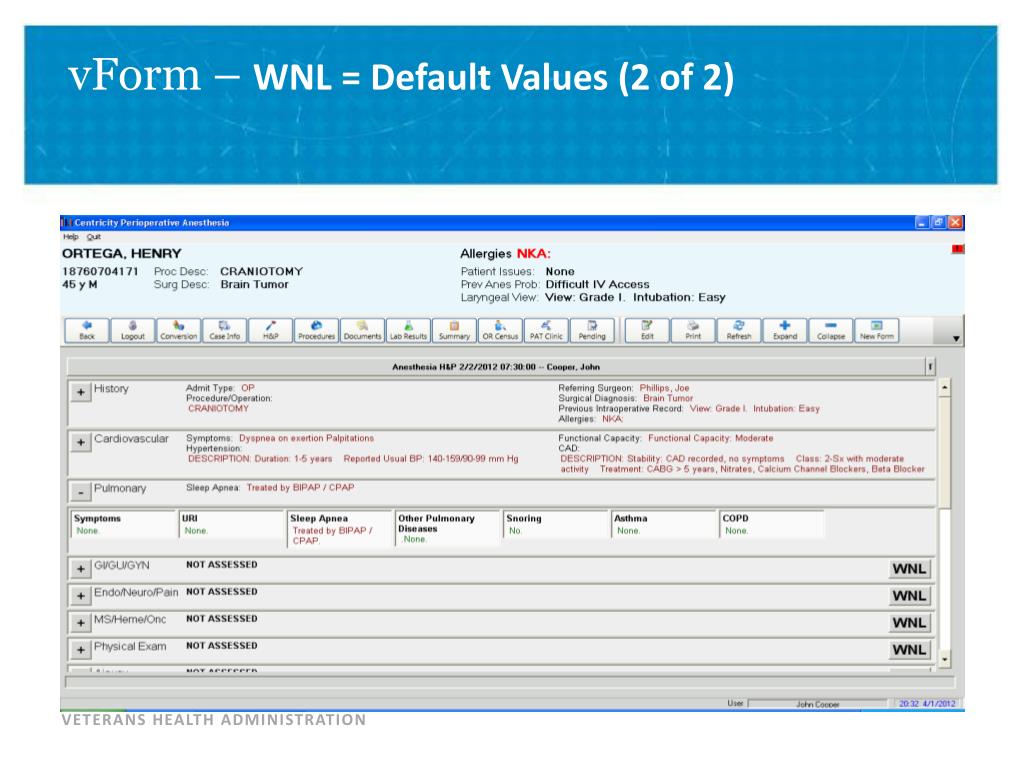This screenshot has height=768, width=1024.
Task: Expand the Endo/Neuro/Pain section
Action: coord(80,596)
